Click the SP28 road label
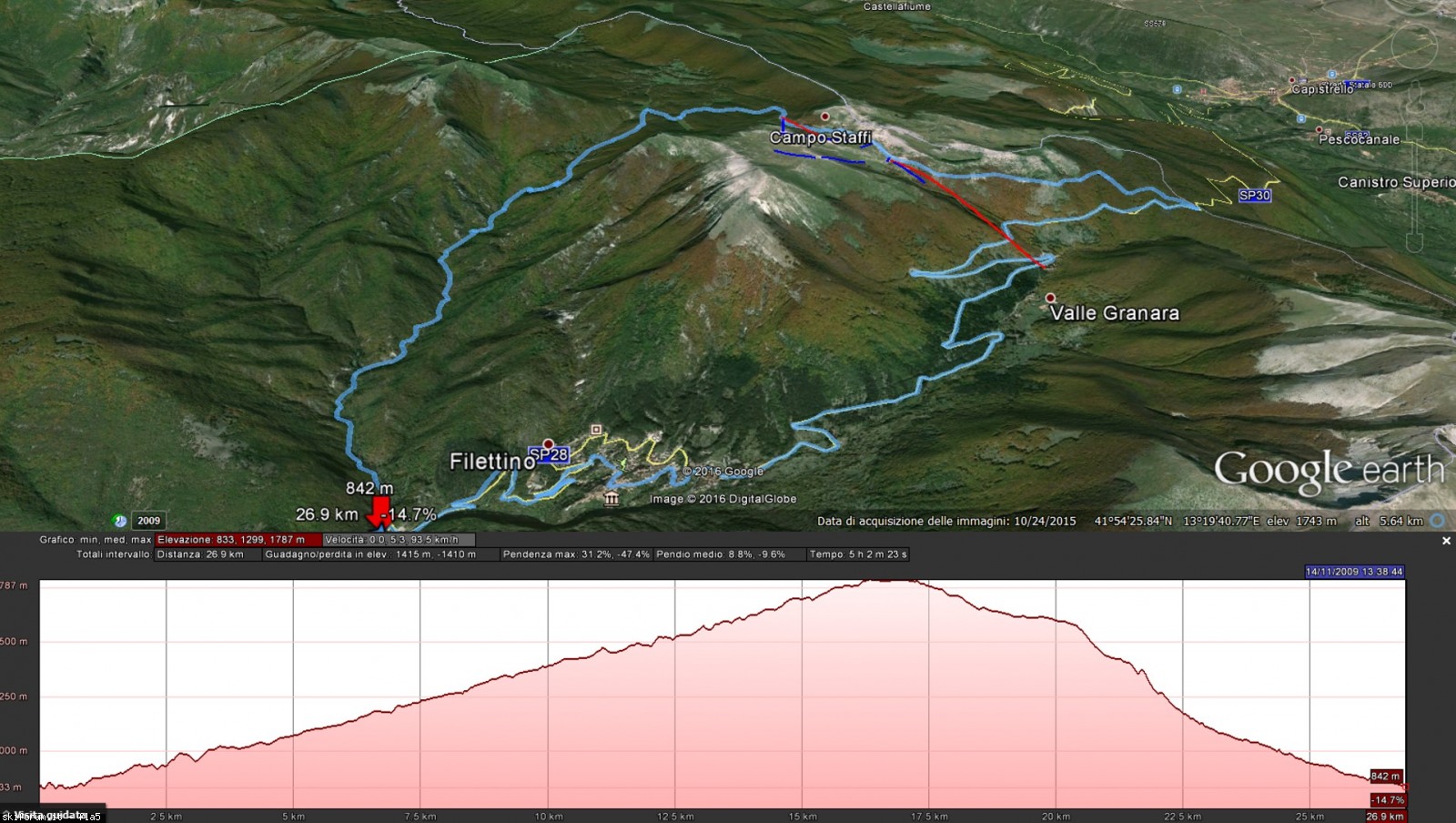 548,454
